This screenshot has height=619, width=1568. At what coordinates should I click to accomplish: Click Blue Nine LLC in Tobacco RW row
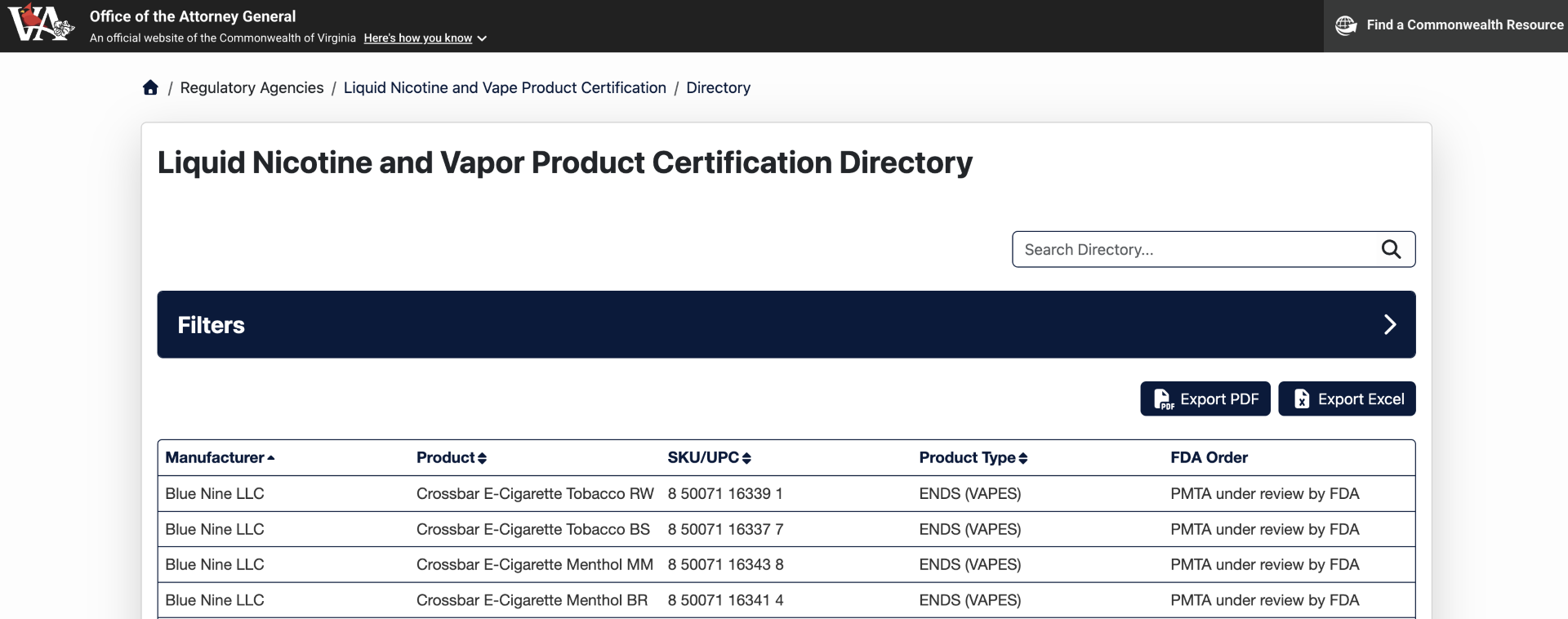pos(215,493)
